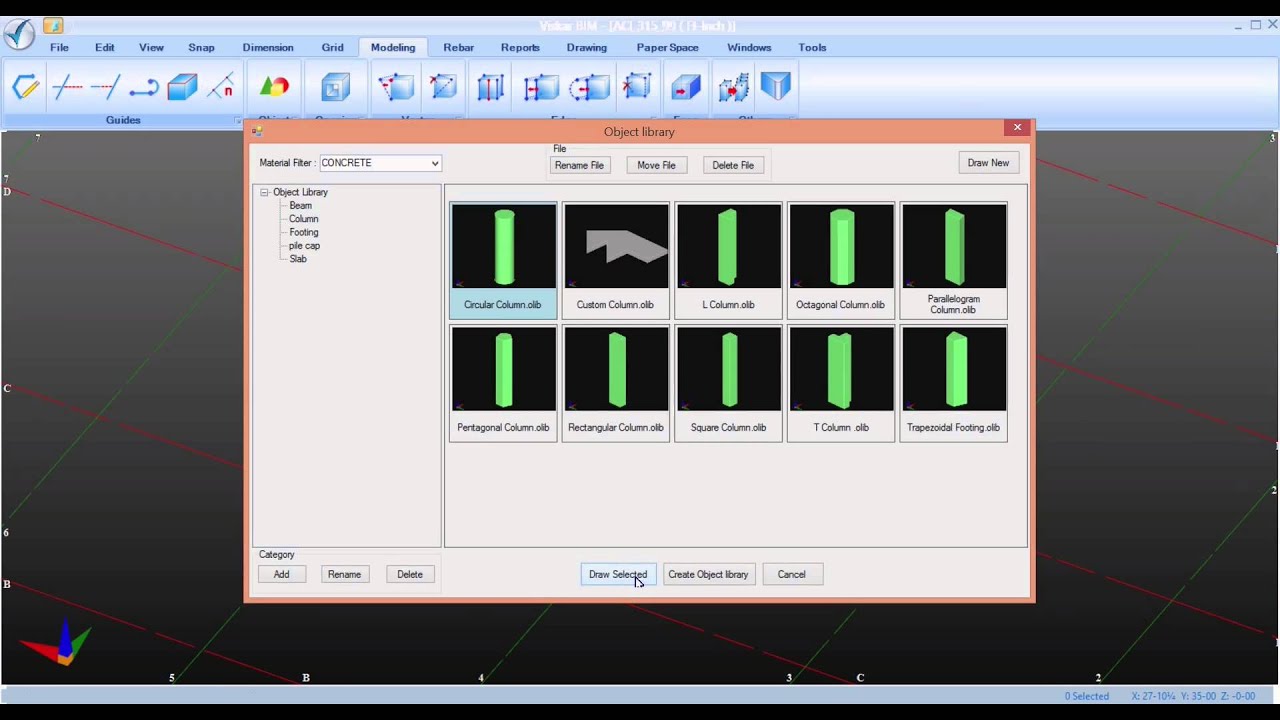Open the colored shapes Object icon
1280x720 pixels.
pos(274,87)
